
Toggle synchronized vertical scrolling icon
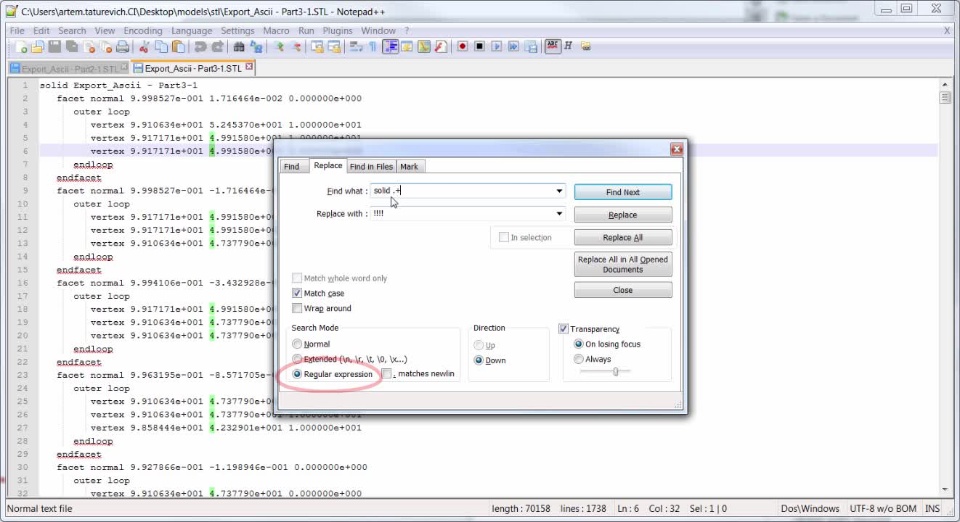pyautogui.click(x=317, y=47)
